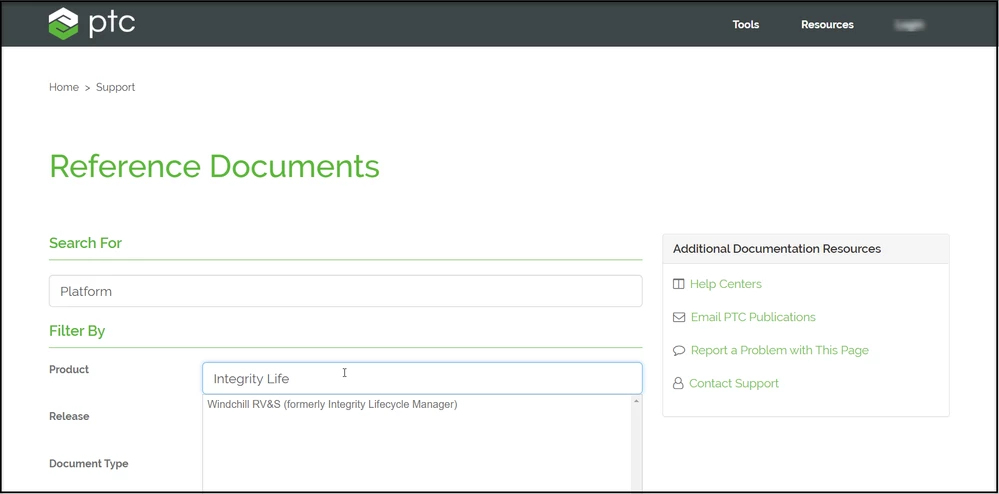Open Report a Problem with This Page
This screenshot has height=494, width=999.
780,351
